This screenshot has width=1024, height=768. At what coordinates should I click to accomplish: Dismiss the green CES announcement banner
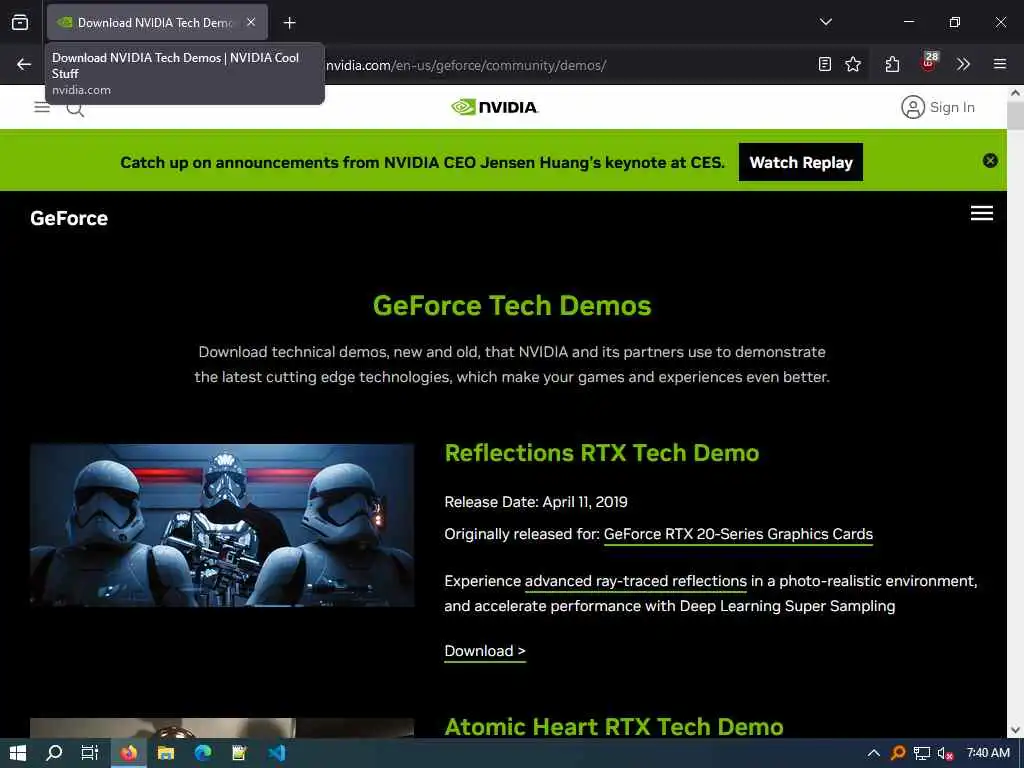pos(990,161)
